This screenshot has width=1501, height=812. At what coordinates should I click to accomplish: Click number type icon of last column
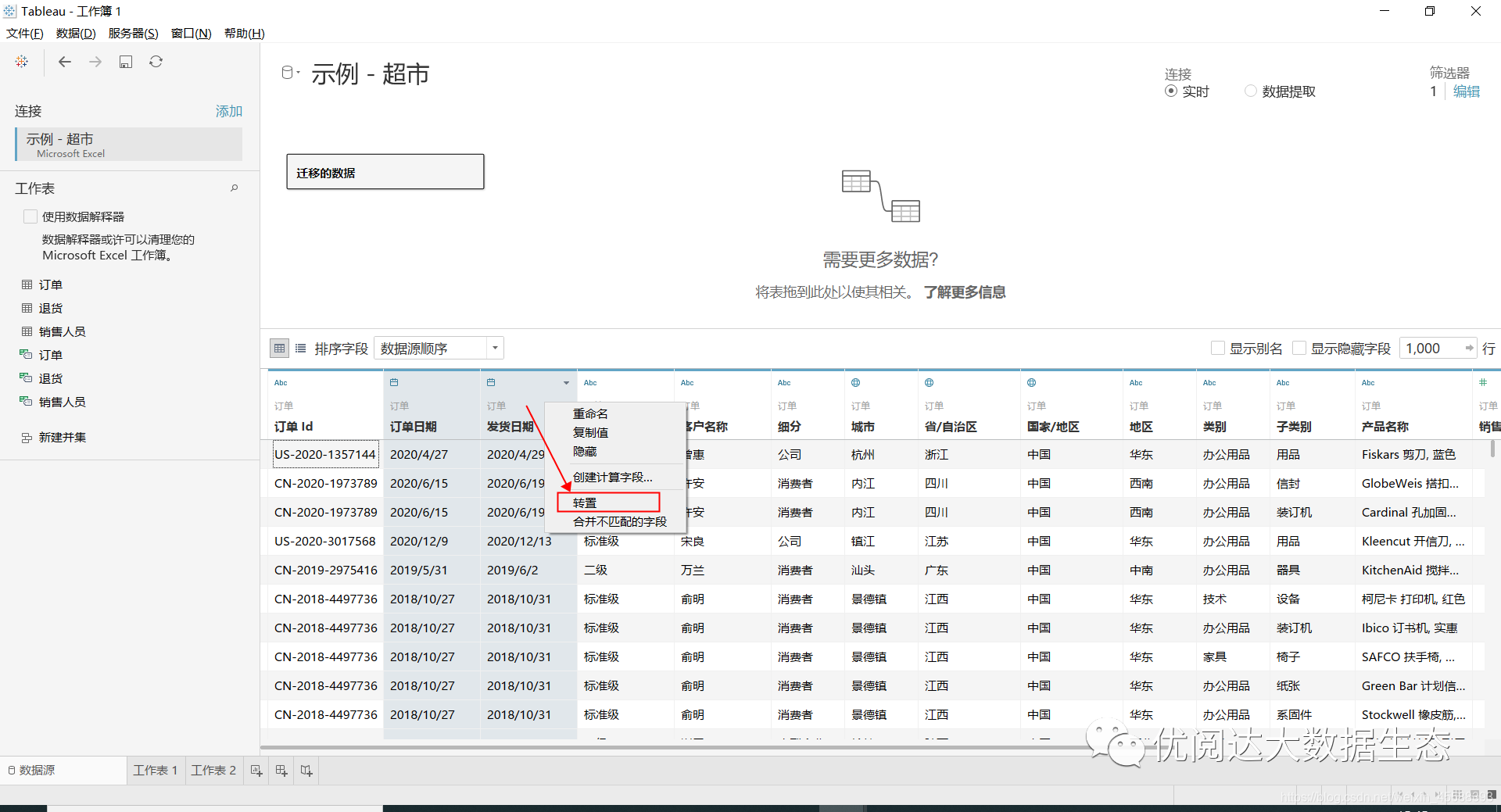(x=1483, y=382)
